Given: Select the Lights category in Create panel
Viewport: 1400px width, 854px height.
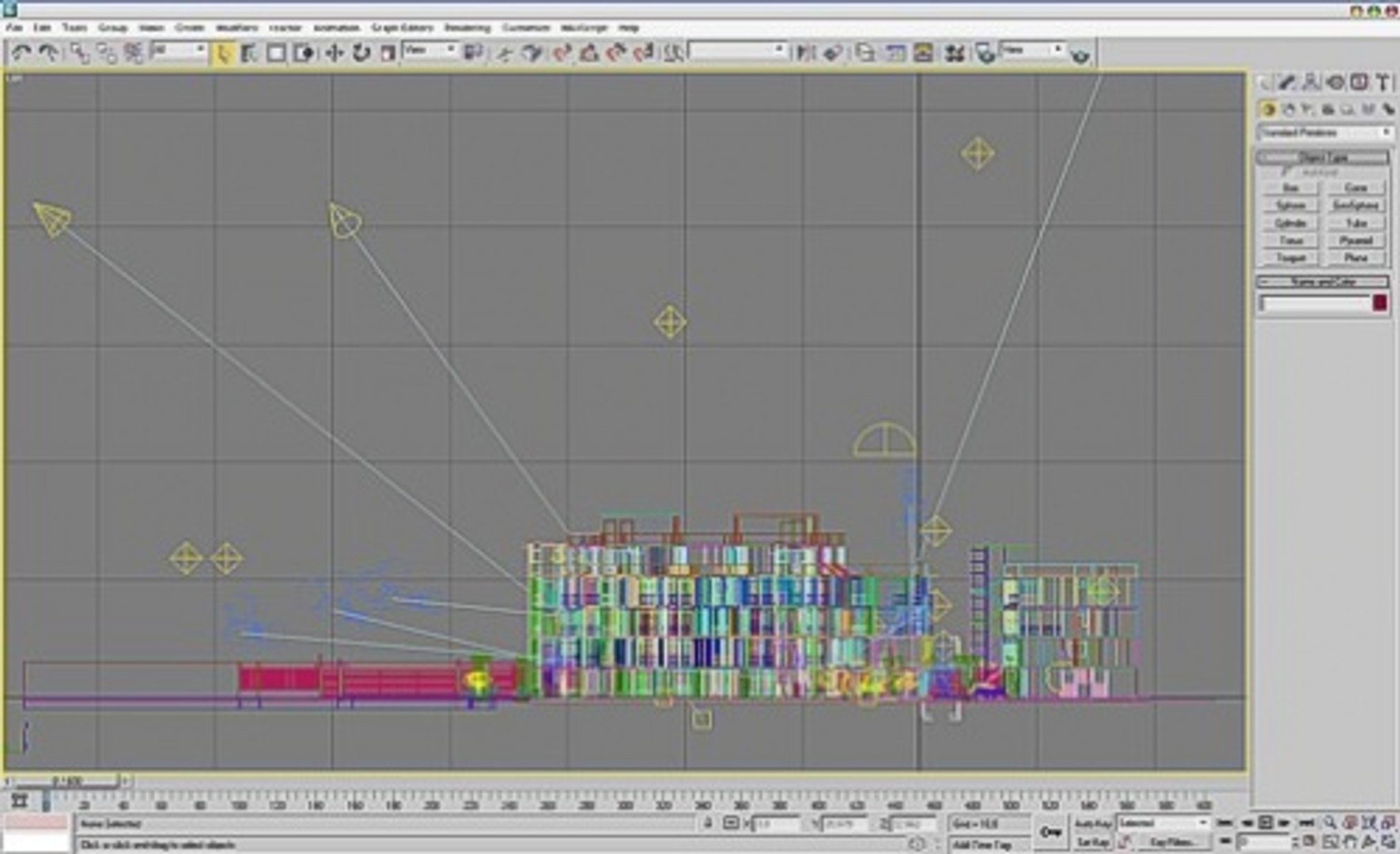Looking at the screenshot, I should tap(1308, 110).
